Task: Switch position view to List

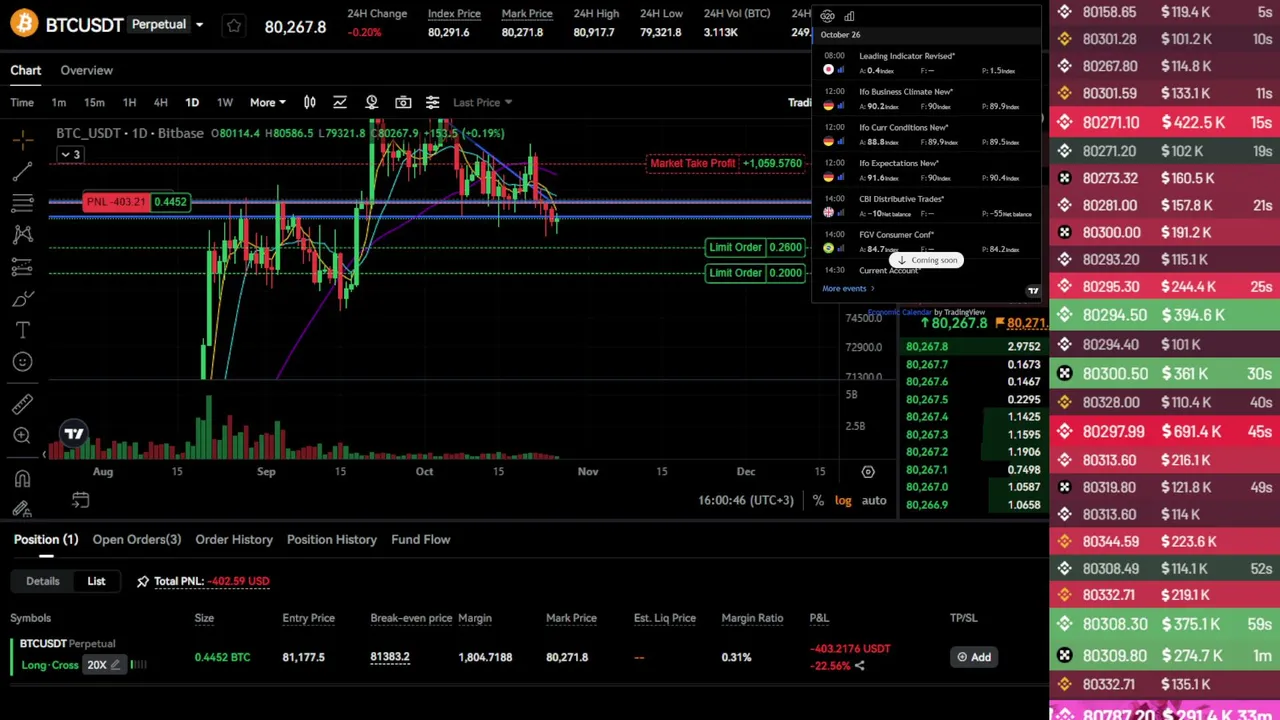Action: click(96, 581)
